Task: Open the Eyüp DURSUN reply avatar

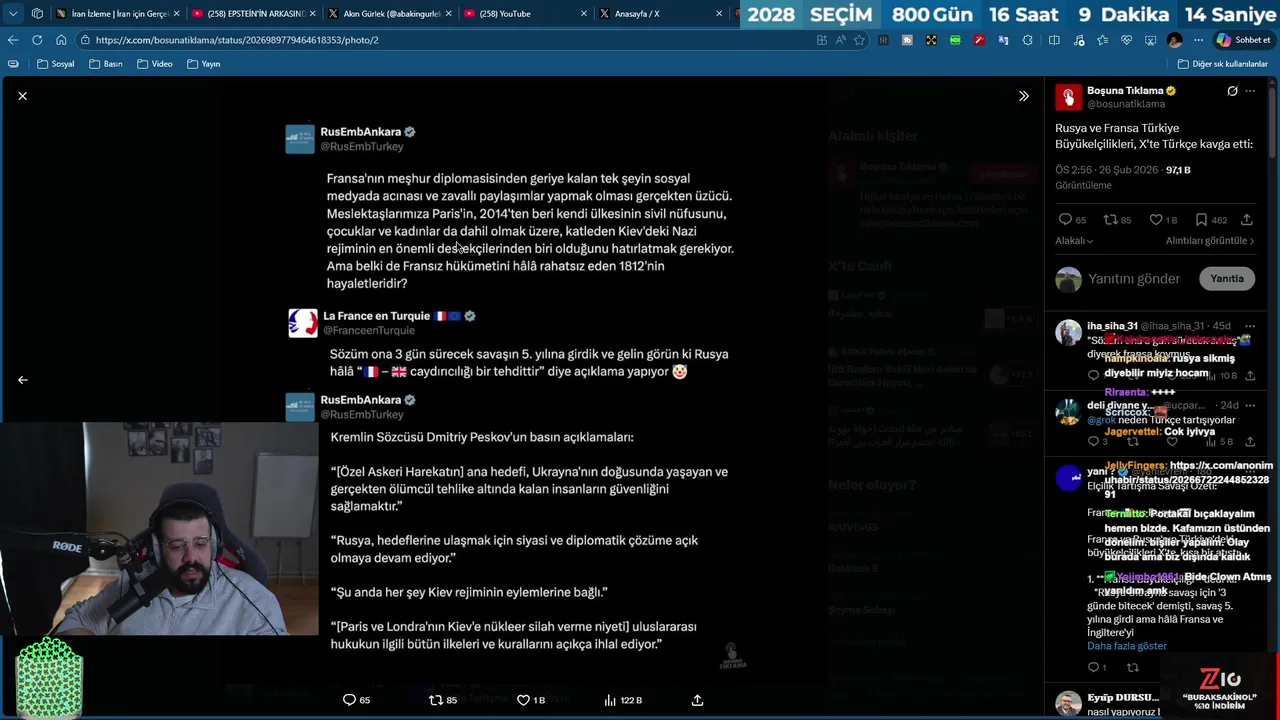Action: 1068,704
